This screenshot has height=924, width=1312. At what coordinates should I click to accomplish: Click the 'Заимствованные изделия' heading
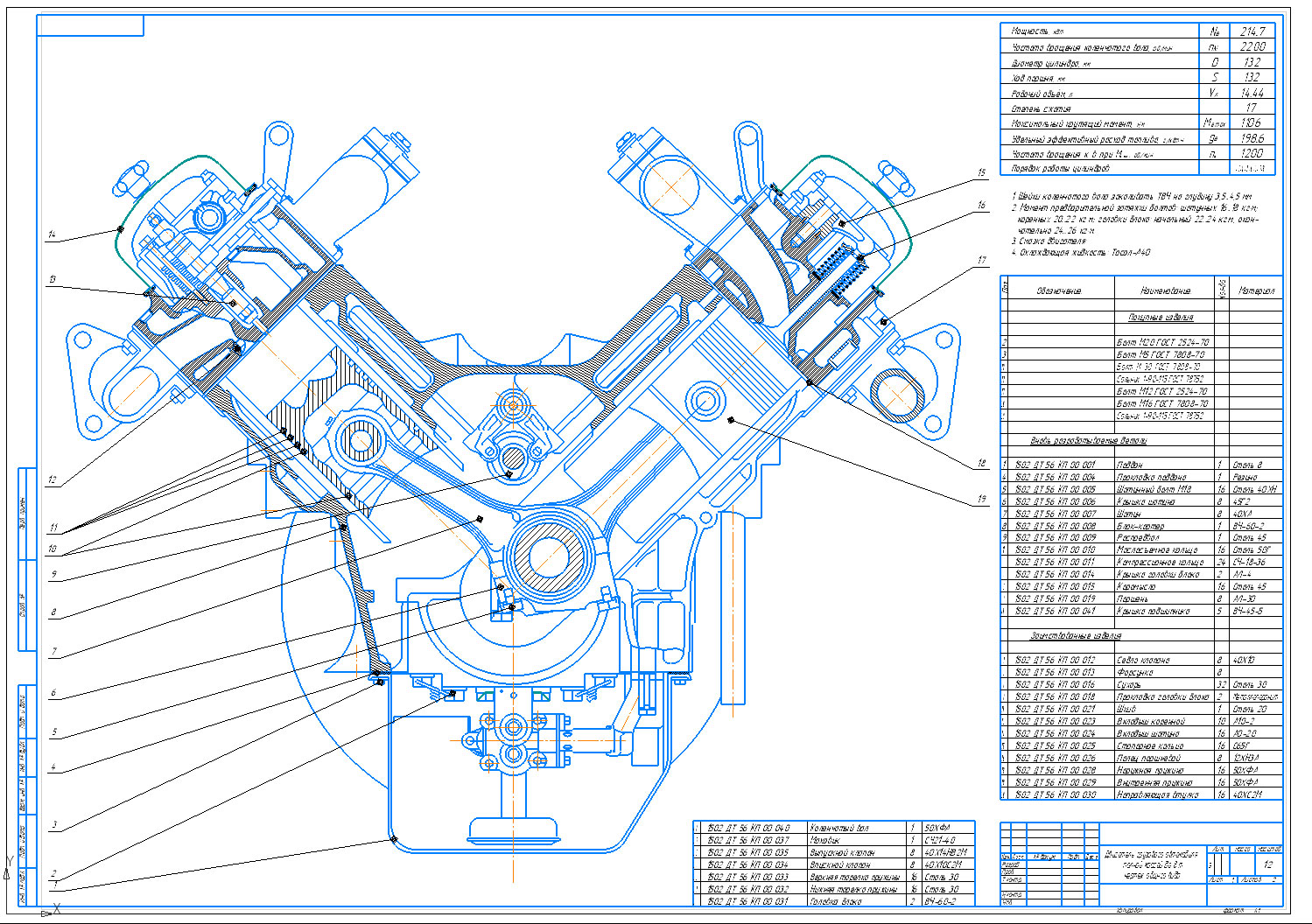coord(1076,636)
